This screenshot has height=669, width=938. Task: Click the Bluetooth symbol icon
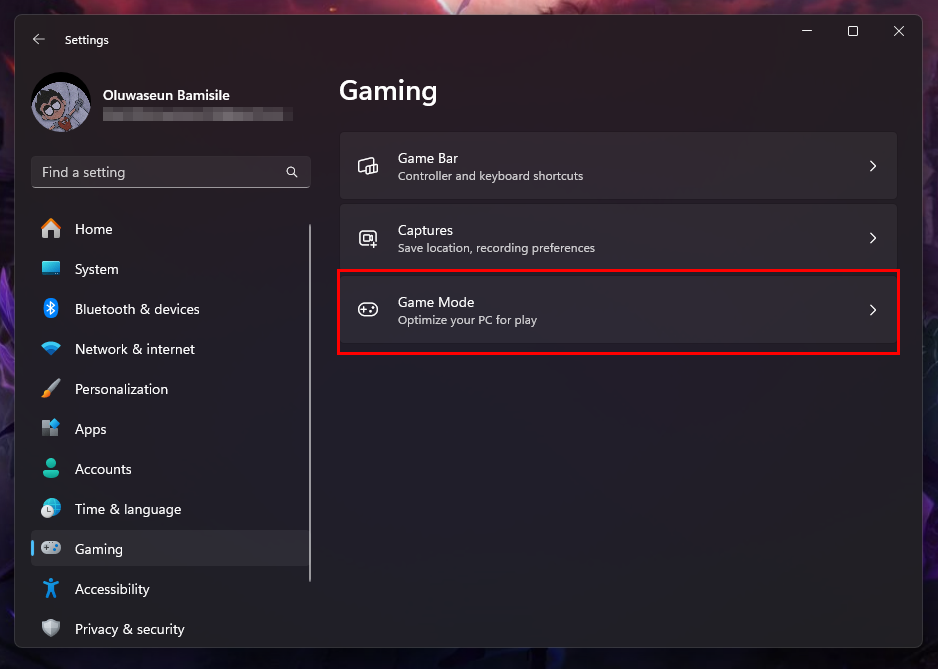(x=51, y=309)
